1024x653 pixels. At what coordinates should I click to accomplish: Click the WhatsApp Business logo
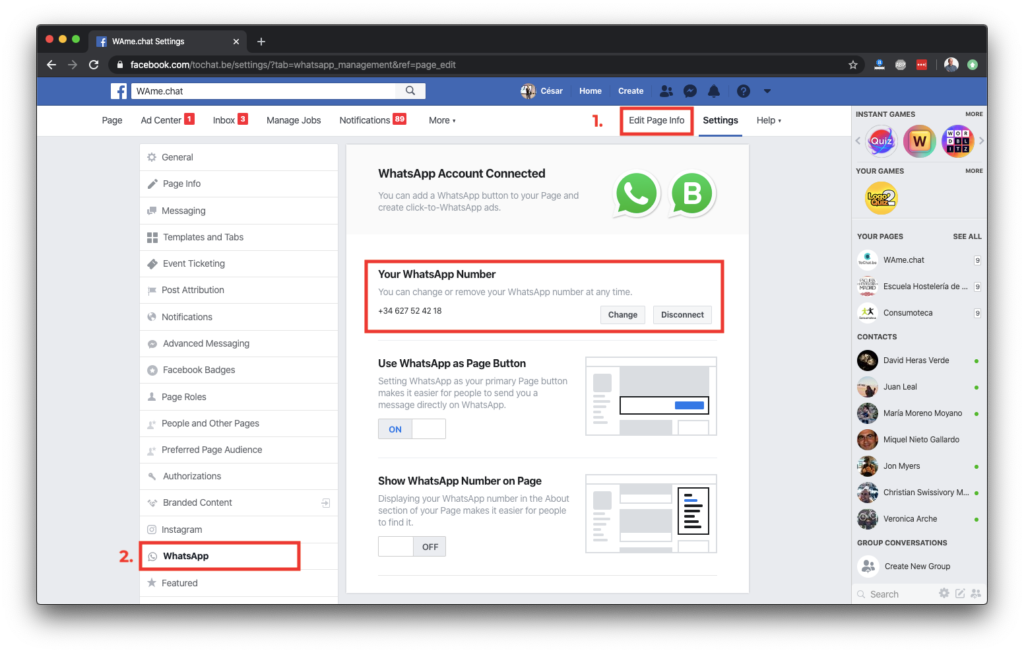click(x=692, y=194)
